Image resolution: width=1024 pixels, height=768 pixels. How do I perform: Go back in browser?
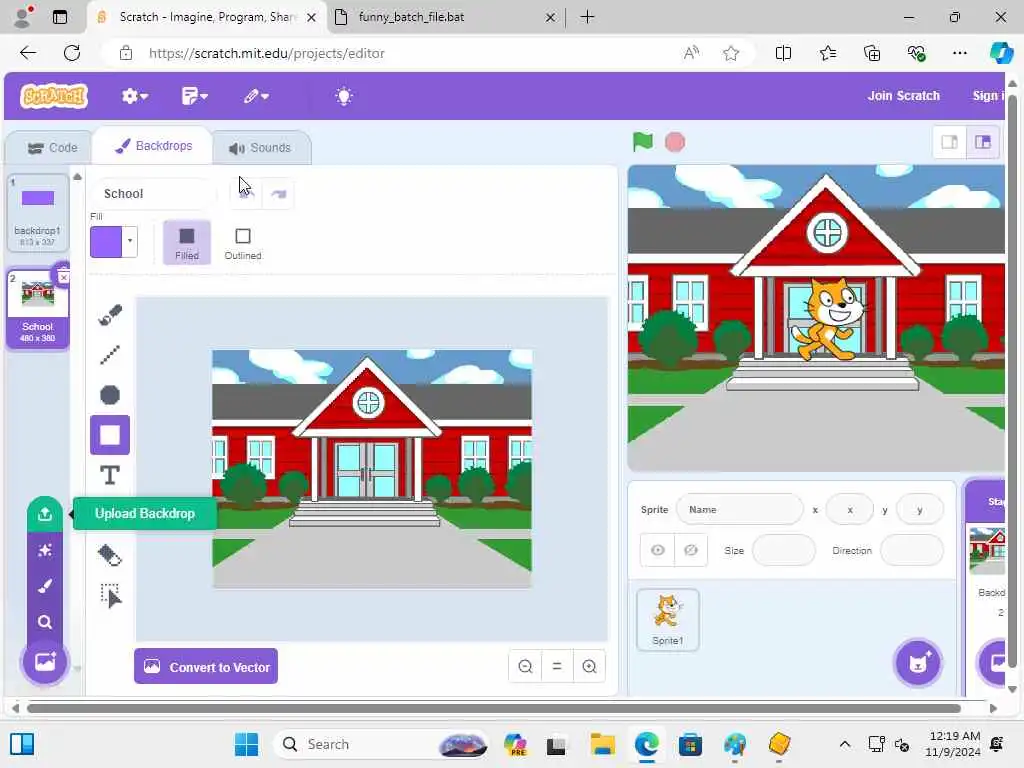tap(28, 54)
